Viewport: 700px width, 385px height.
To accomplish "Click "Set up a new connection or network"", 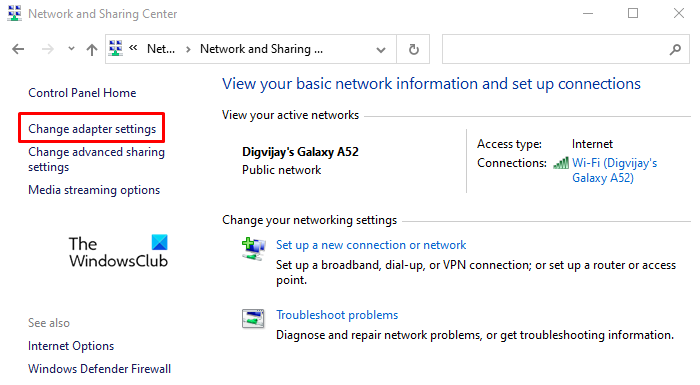I will point(371,245).
